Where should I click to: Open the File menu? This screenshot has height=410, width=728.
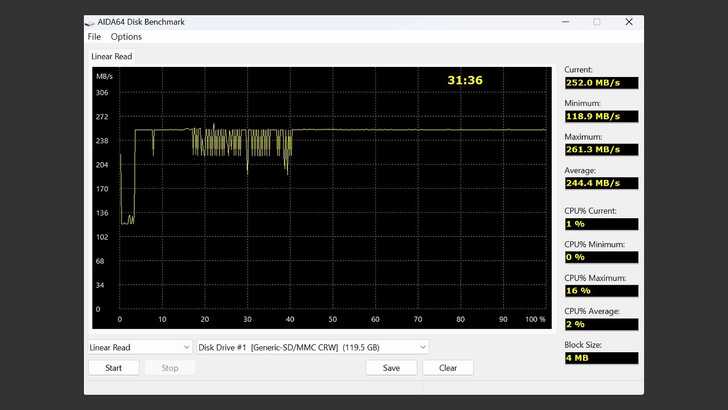pyautogui.click(x=94, y=37)
